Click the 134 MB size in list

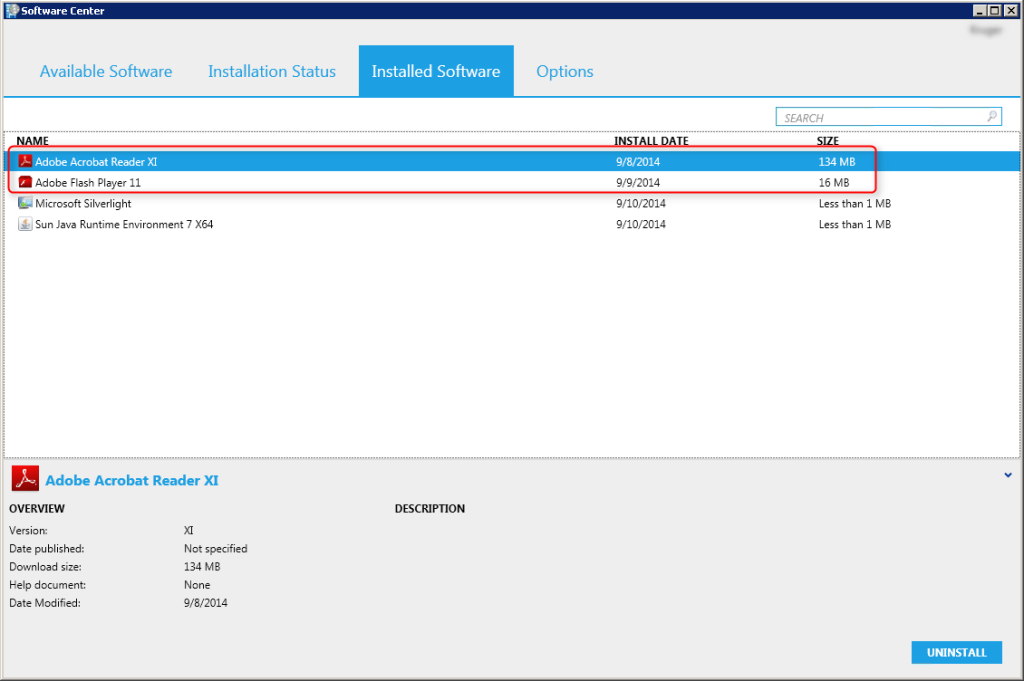[x=837, y=162]
